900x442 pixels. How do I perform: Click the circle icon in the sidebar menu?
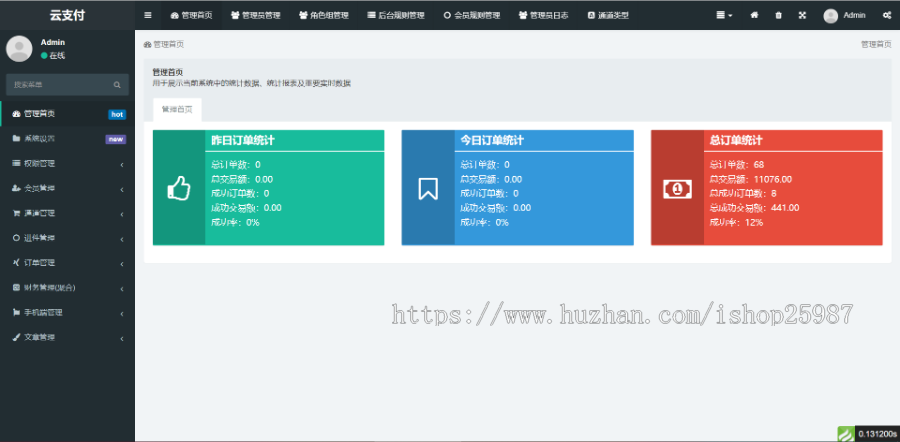coord(16,238)
